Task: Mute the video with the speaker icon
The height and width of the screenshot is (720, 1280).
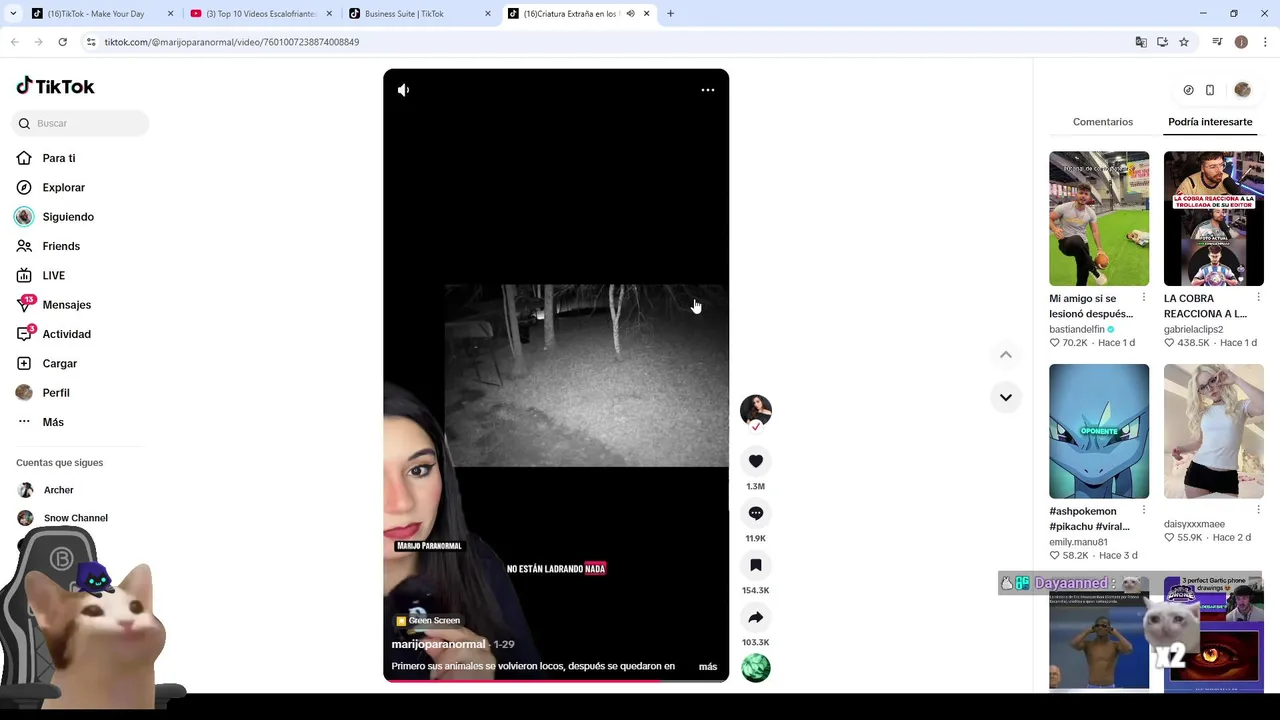Action: [x=403, y=90]
